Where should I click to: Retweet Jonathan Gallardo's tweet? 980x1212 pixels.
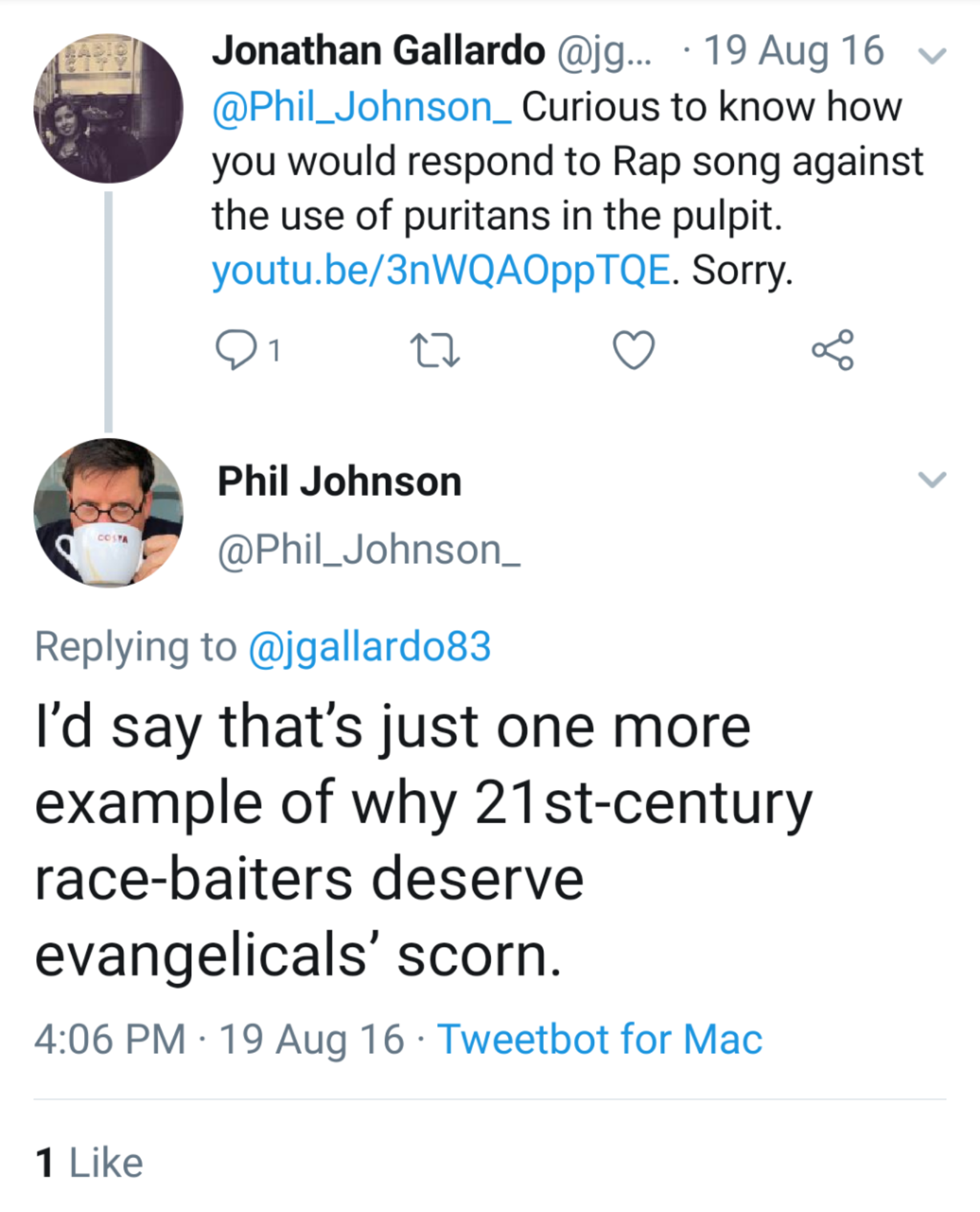[x=435, y=350]
